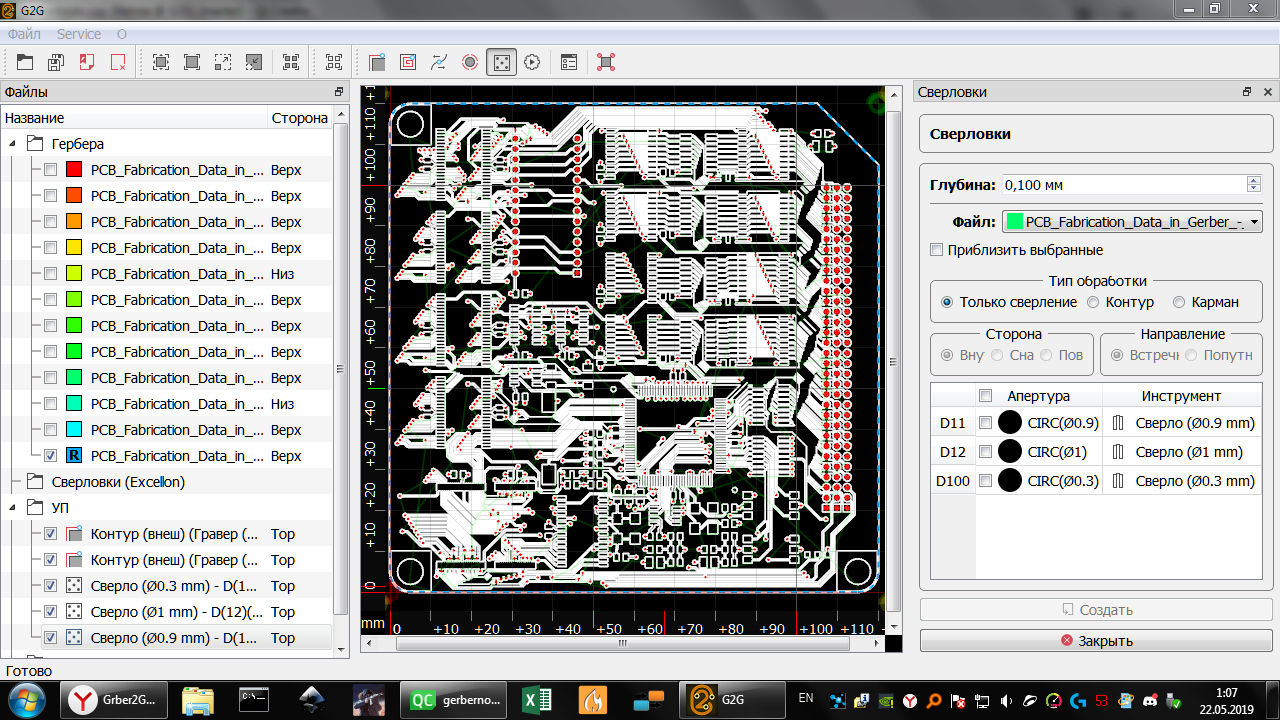Image resolution: width=1280 pixels, height=720 pixels.
Task: Toggle the Drilling dots tool icon
Action: 501,62
